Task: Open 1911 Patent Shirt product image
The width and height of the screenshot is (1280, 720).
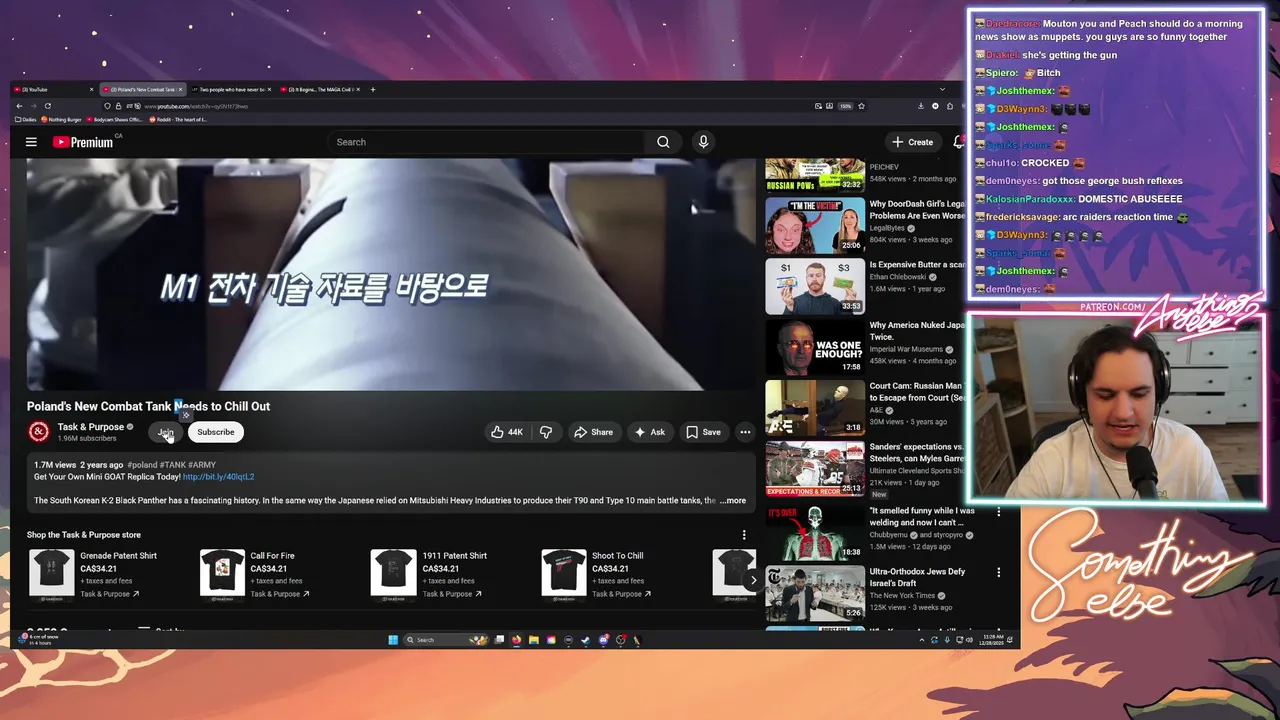Action: (393, 572)
